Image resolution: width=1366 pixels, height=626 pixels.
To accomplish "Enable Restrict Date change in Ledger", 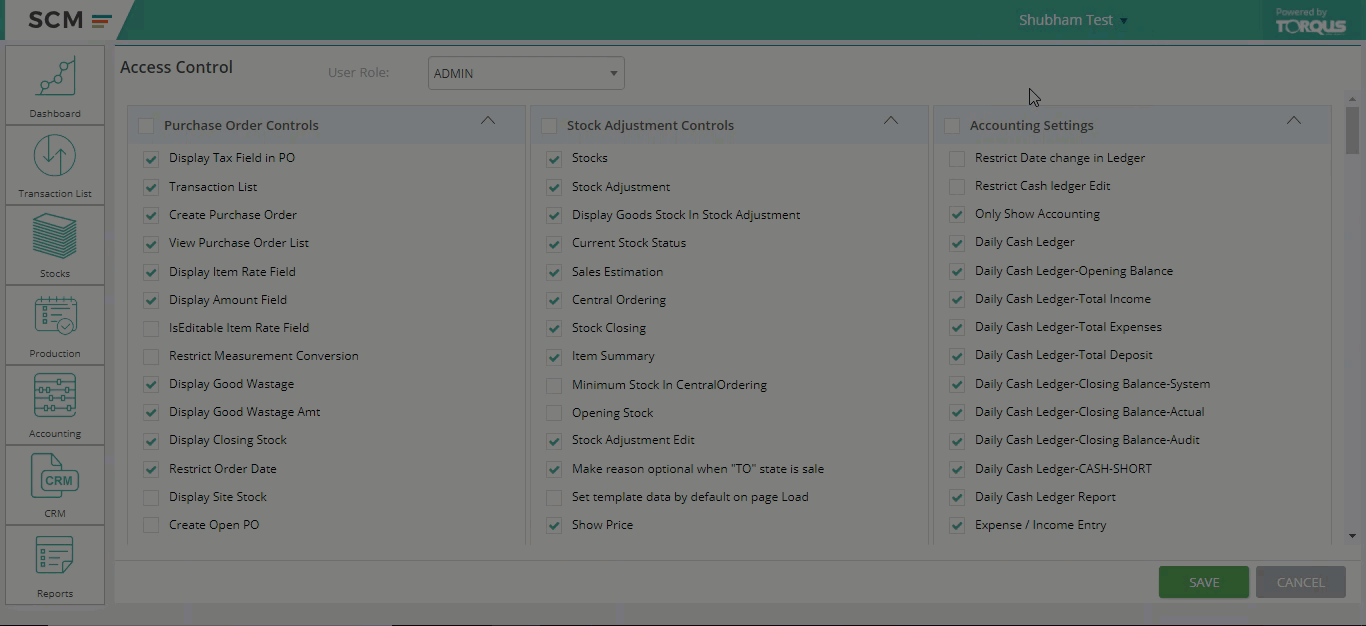I will 957,158.
